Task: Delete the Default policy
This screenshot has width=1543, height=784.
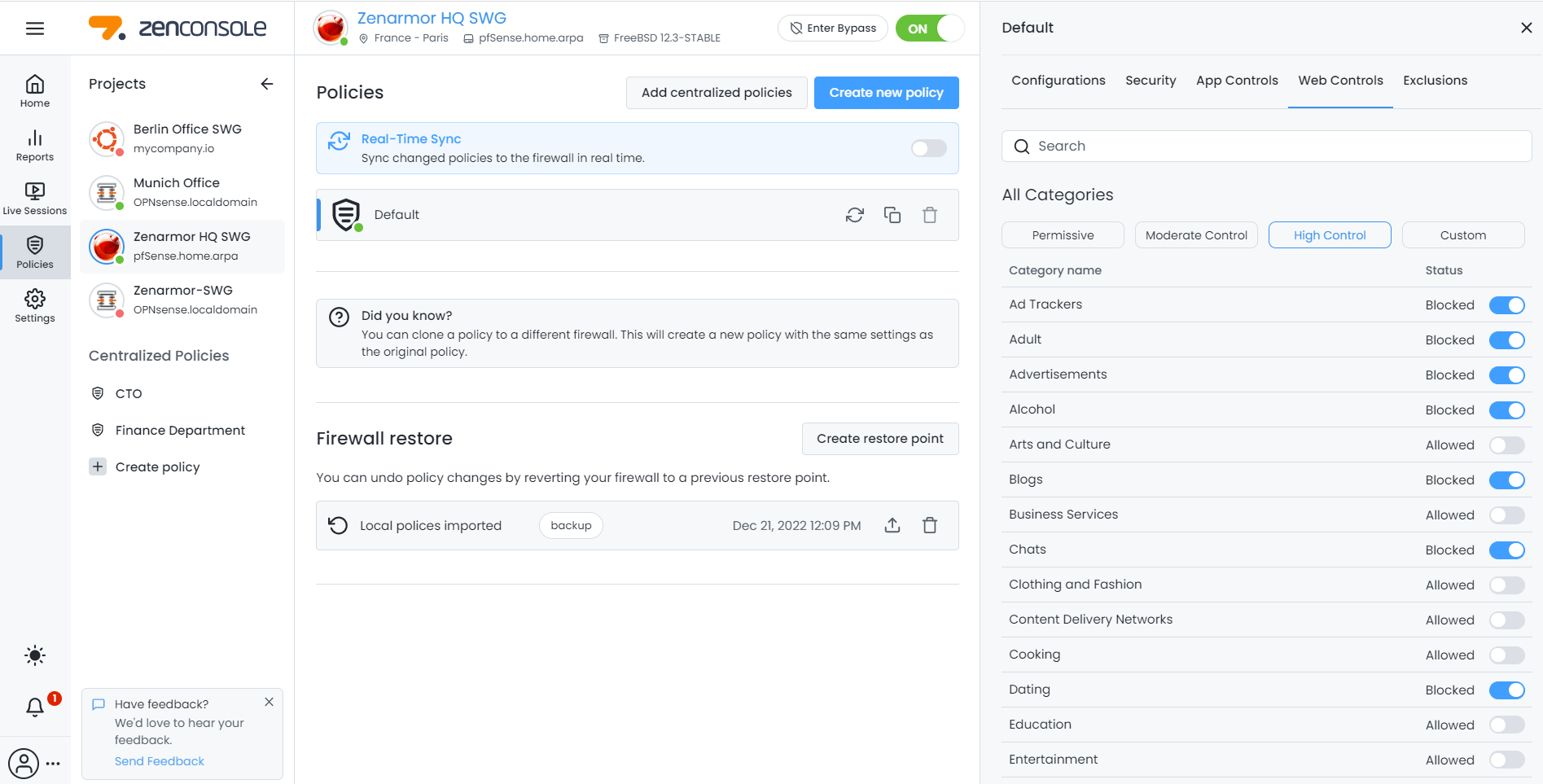Action: (930, 215)
